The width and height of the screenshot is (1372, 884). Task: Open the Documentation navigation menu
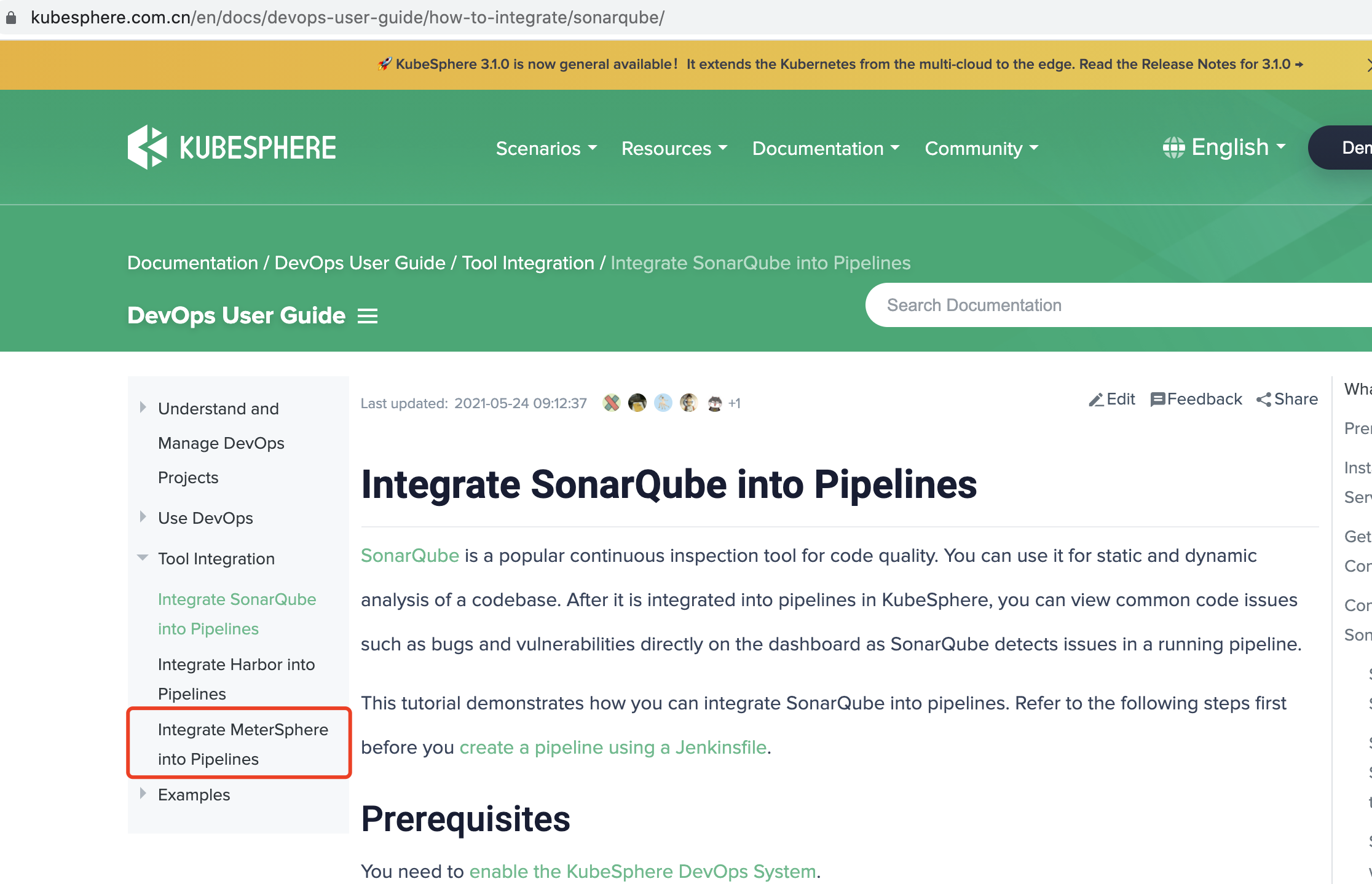point(825,148)
